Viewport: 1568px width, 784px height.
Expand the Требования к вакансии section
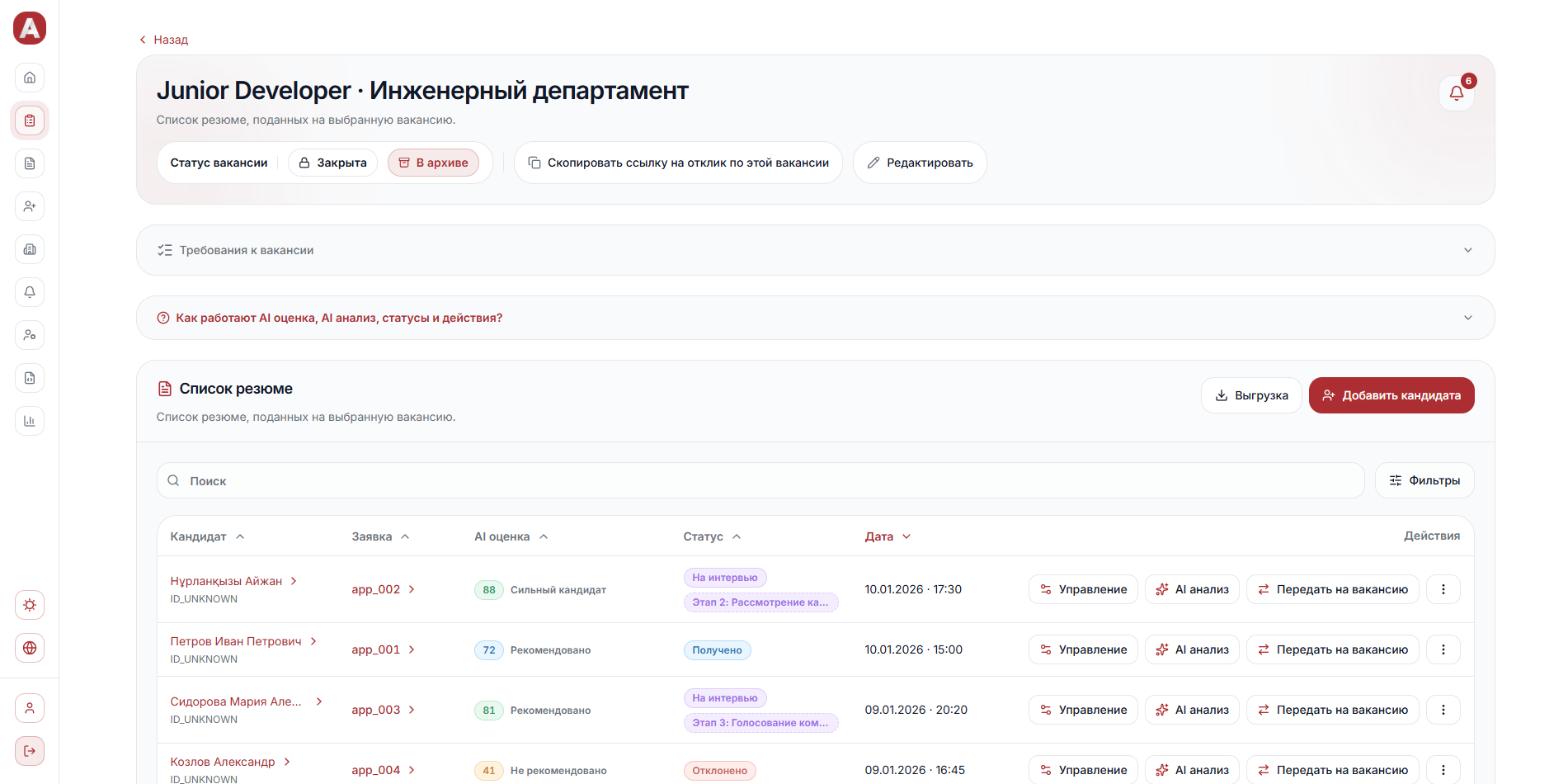point(815,250)
